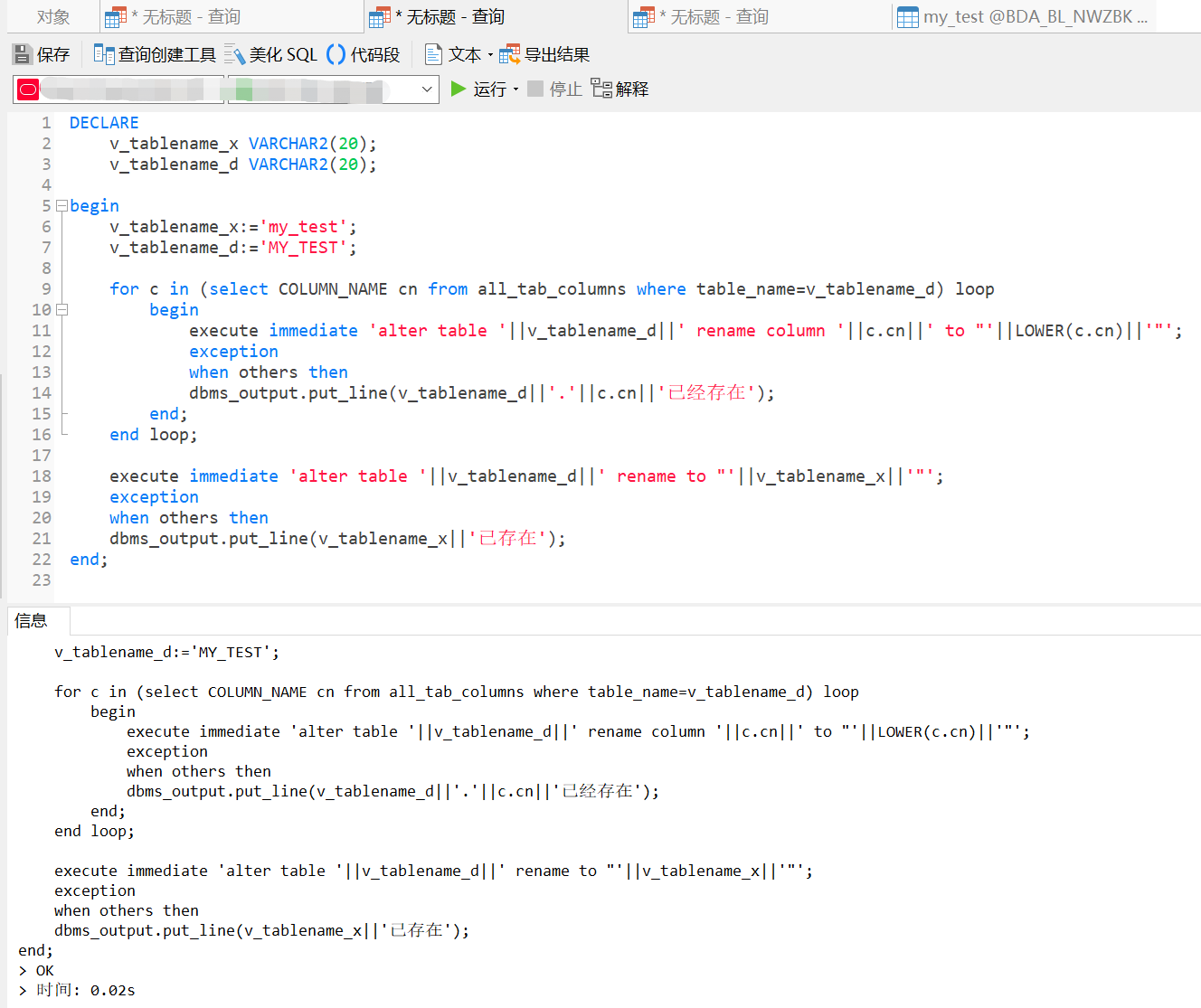Collapse the inner begin block on line 10
Screen dimensions: 1201x1008
pos(61,310)
